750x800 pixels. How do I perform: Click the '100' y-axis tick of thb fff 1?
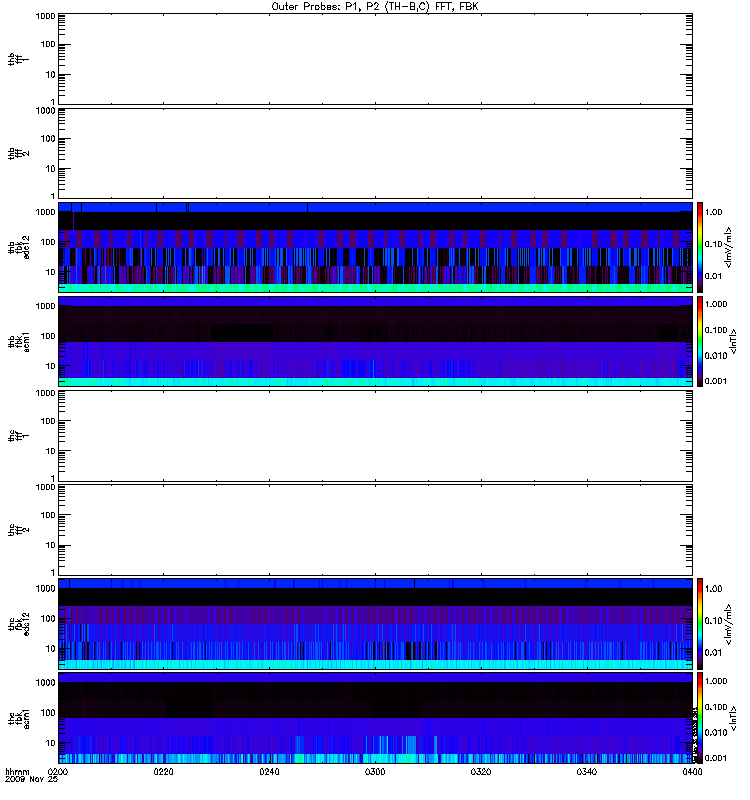(48, 44)
